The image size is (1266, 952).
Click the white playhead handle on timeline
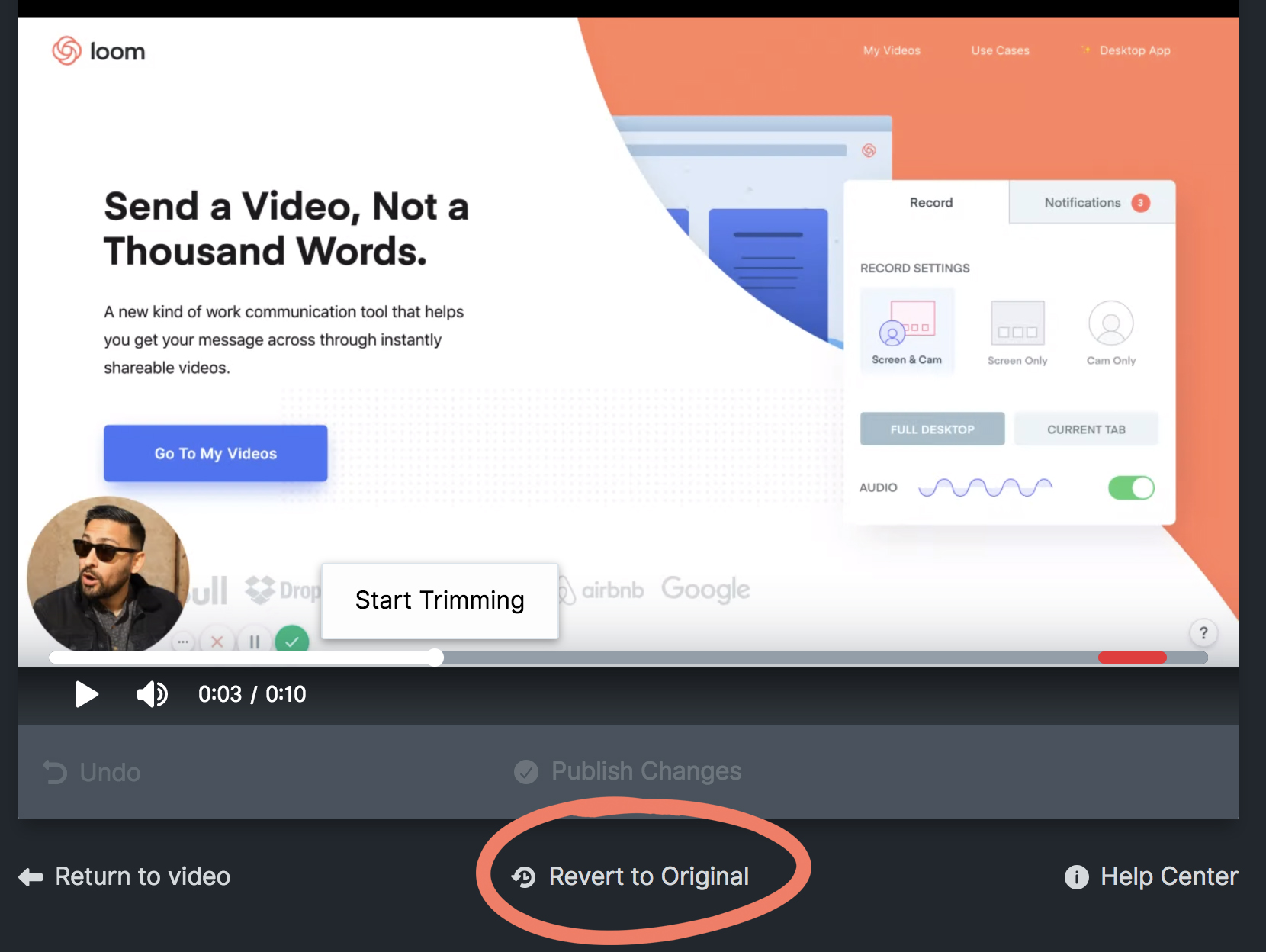click(435, 658)
